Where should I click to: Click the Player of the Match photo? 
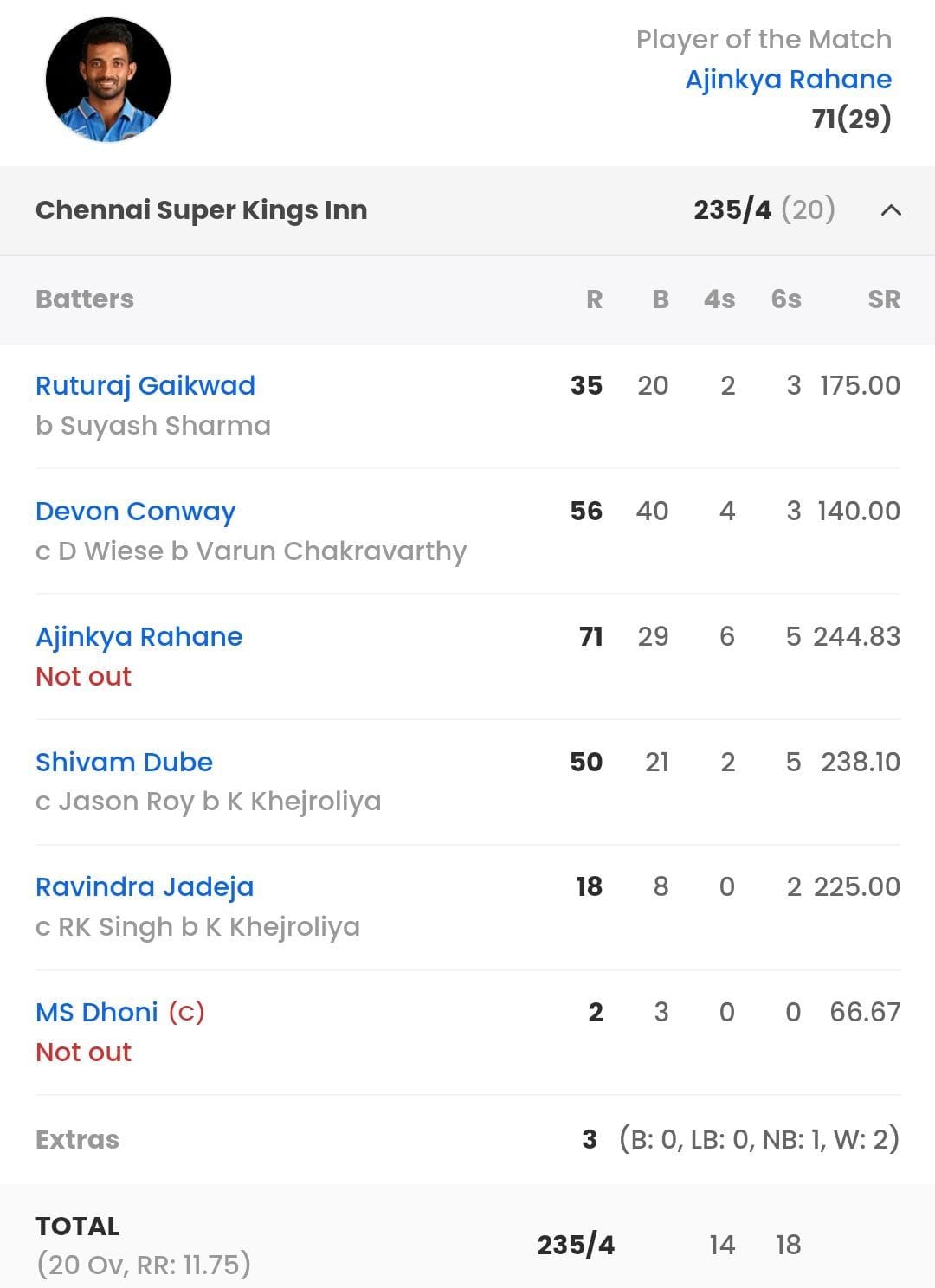pos(109,78)
